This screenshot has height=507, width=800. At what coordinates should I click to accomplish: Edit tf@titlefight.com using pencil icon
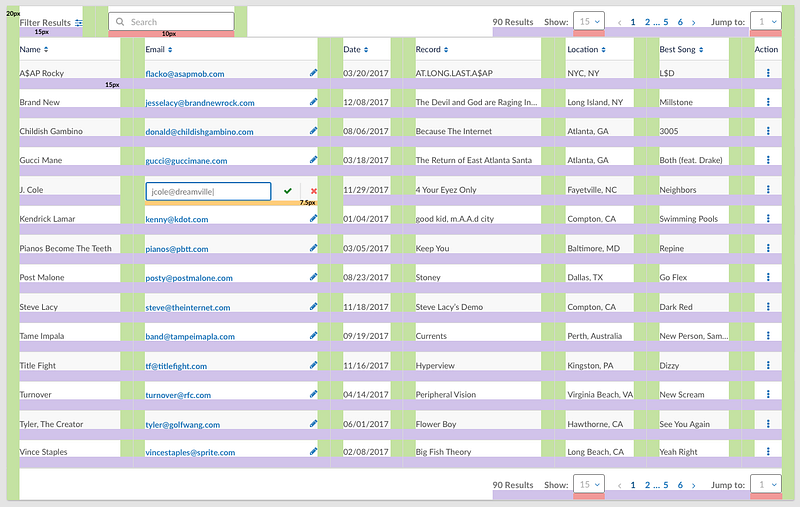[x=313, y=366]
